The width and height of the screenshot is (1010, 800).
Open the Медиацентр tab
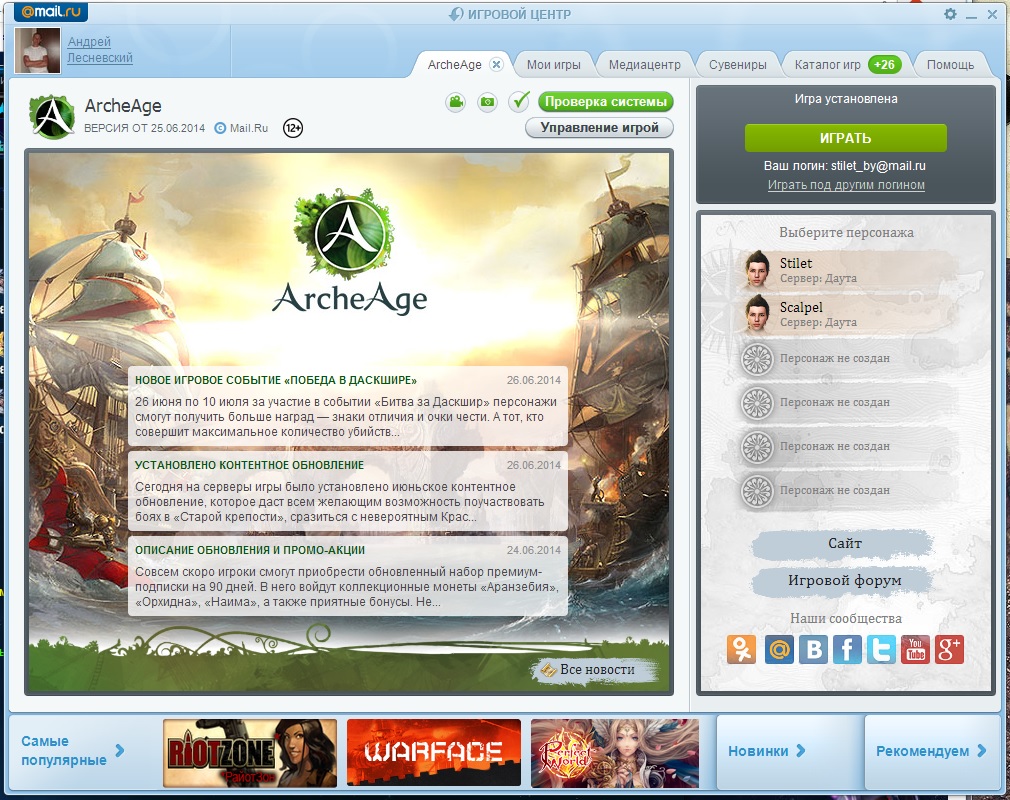pyautogui.click(x=644, y=64)
